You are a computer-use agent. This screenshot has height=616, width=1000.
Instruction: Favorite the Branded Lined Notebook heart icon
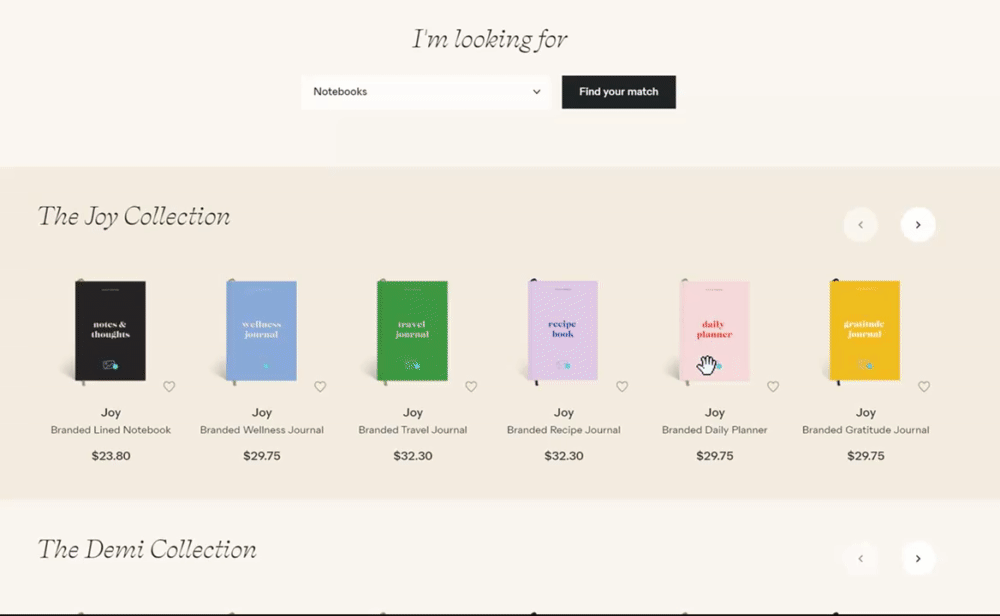click(x=169, y=387)
